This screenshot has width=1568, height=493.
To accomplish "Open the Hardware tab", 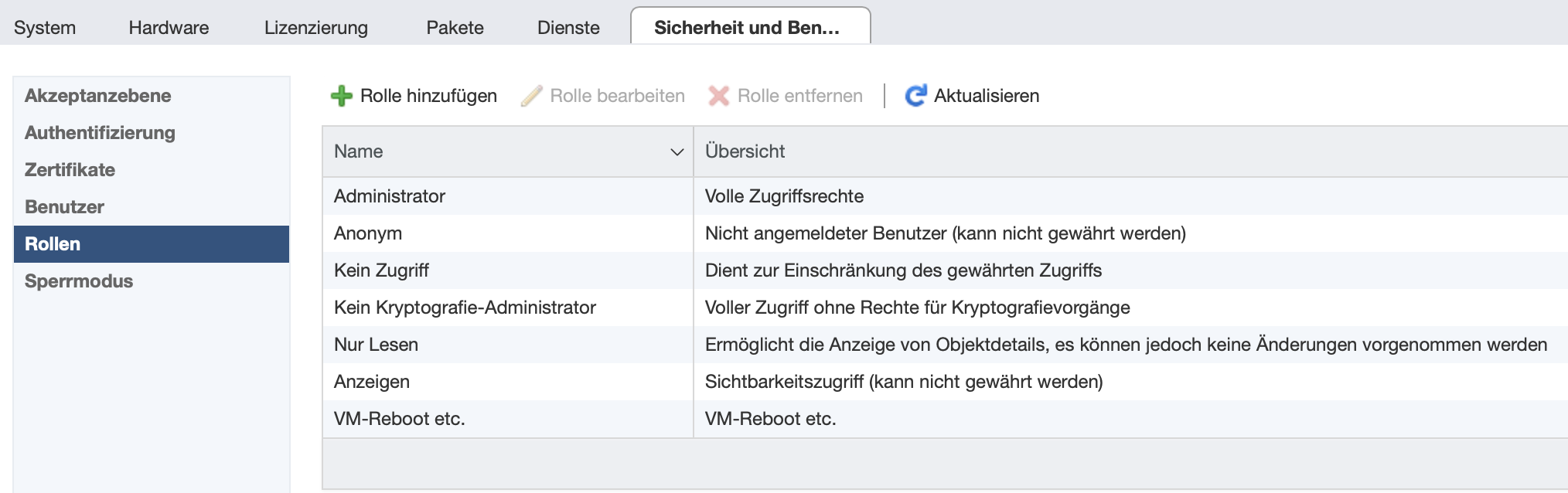I will pyautogui.click(x=169, y=28).
